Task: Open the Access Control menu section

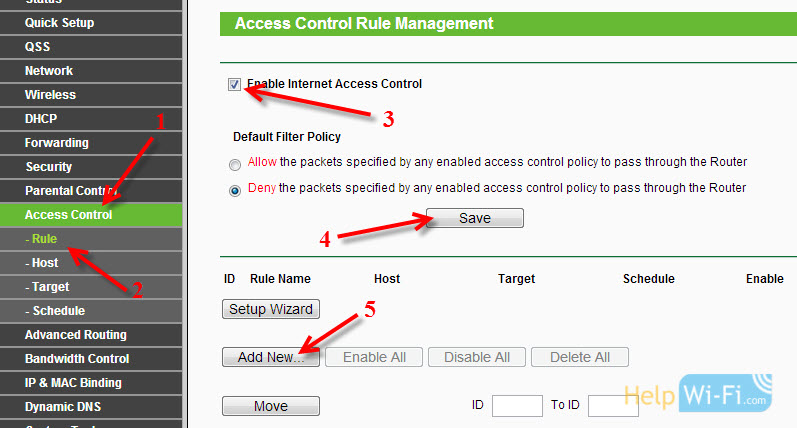Action: click(91, 215)
